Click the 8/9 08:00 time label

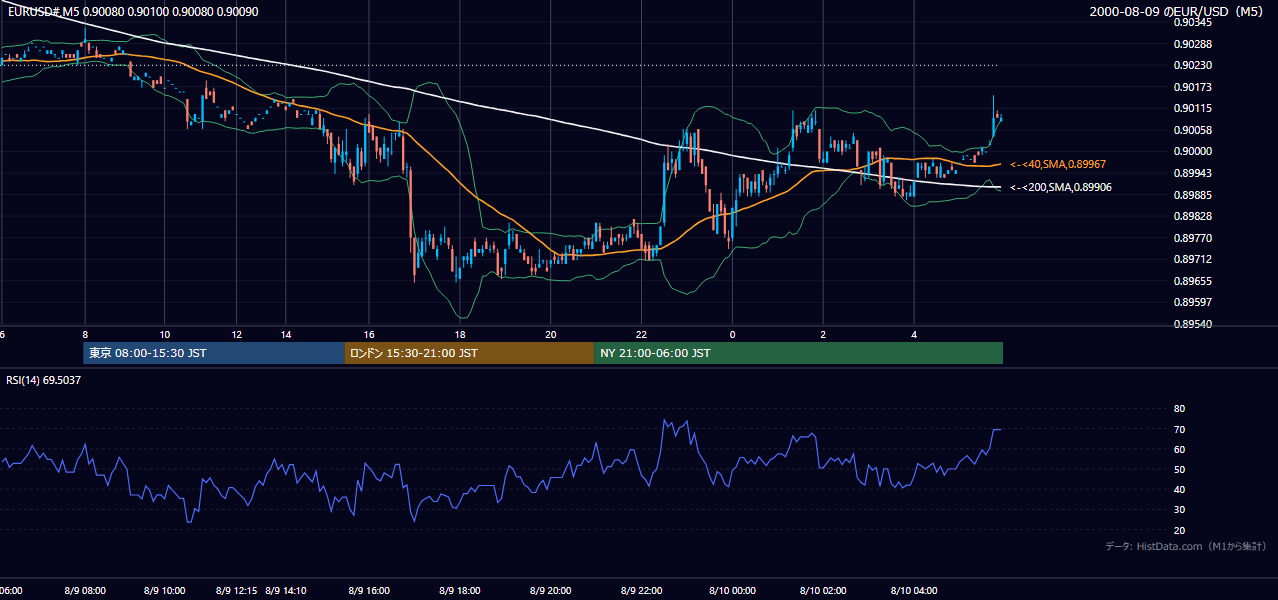(84, 590)
